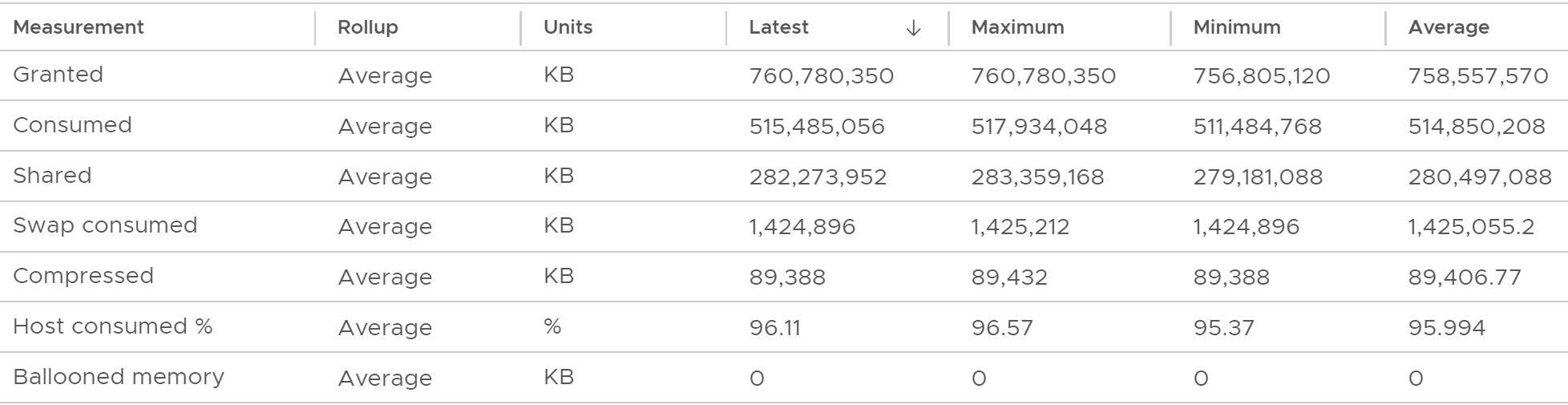Select the Compressed measurement row
The height and width of the screenshot is (405, 1568).
784,277
